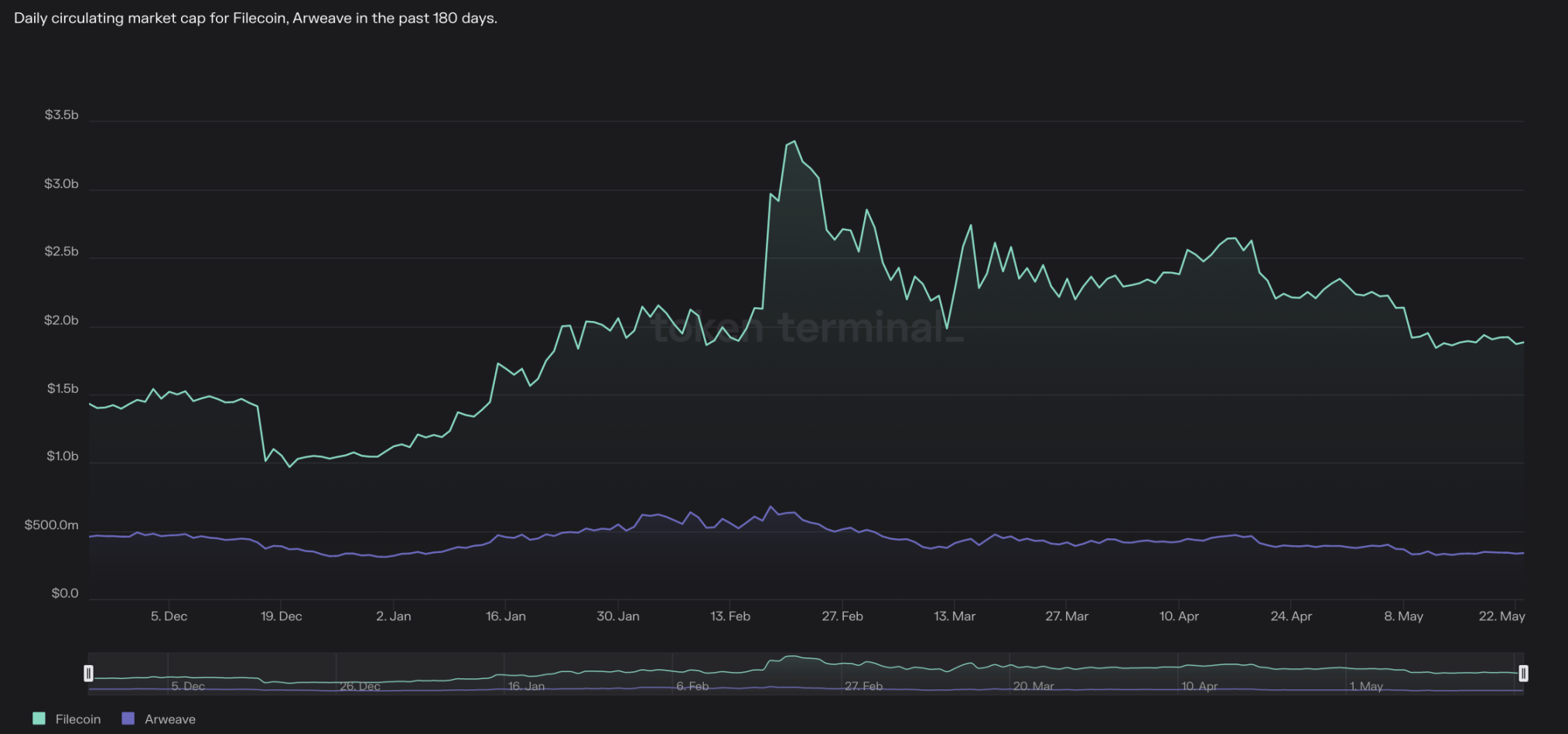Click the purple Arweave color swatch
Viewport: 1568px width, 734px height.
pos(128,719)
